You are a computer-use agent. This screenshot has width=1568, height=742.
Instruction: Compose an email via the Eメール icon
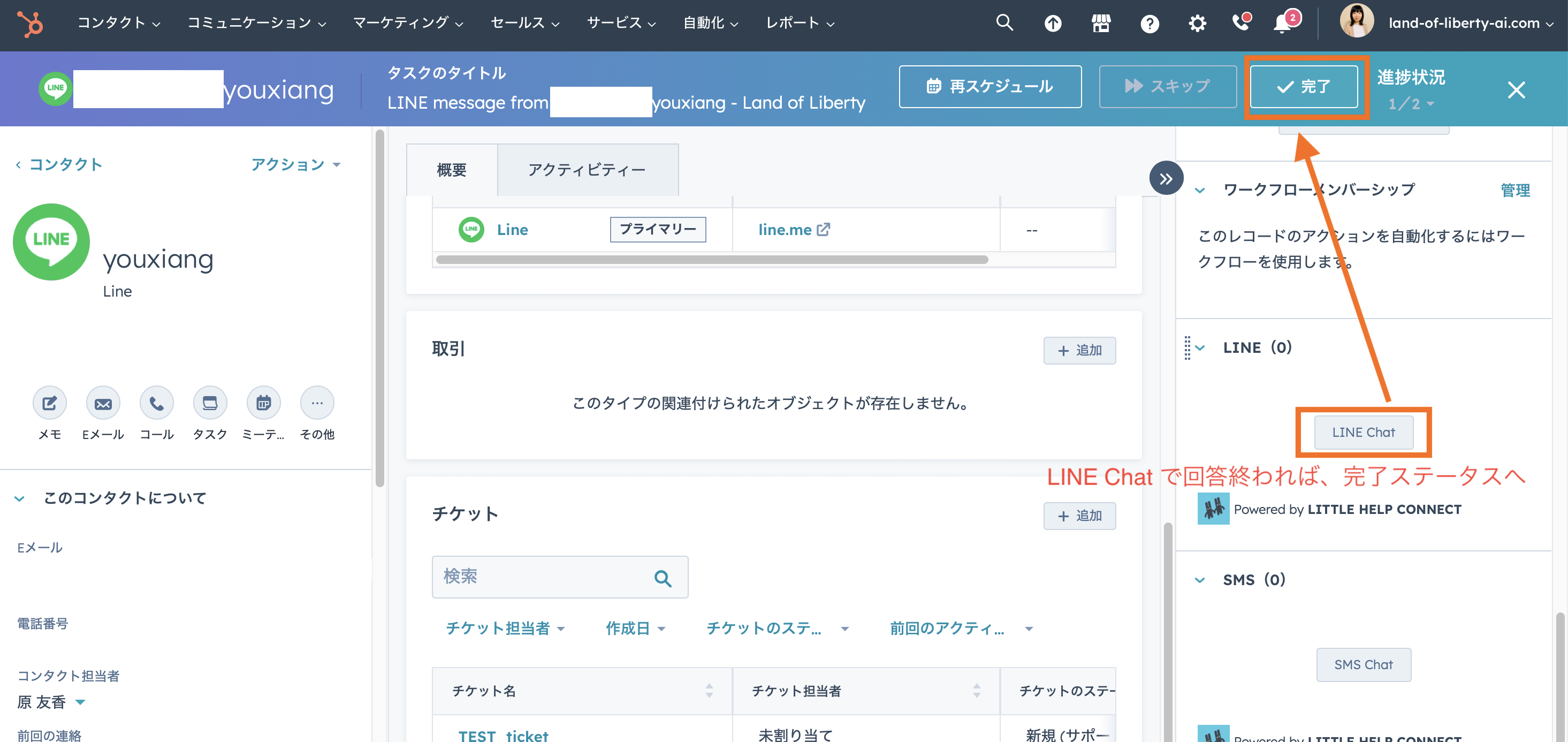click(103, 403)
